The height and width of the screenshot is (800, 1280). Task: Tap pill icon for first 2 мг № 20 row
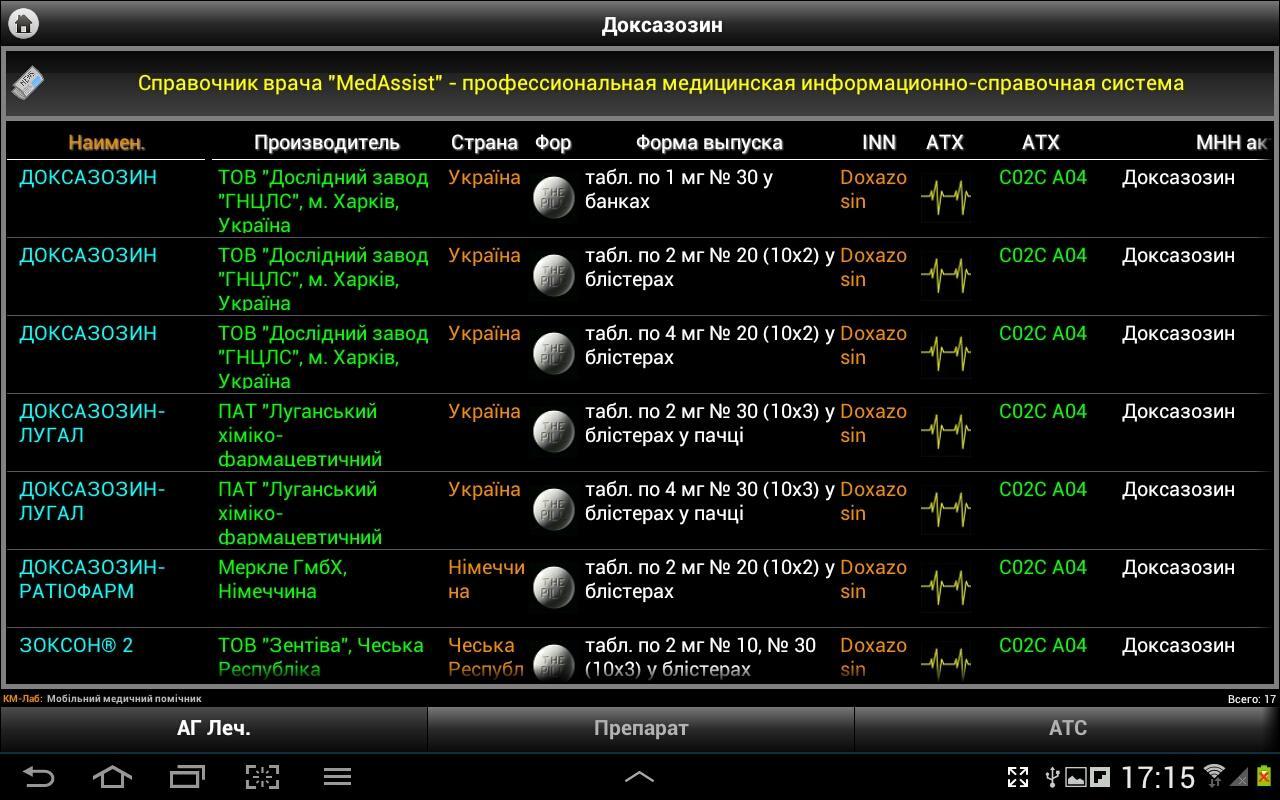point(553,274)
